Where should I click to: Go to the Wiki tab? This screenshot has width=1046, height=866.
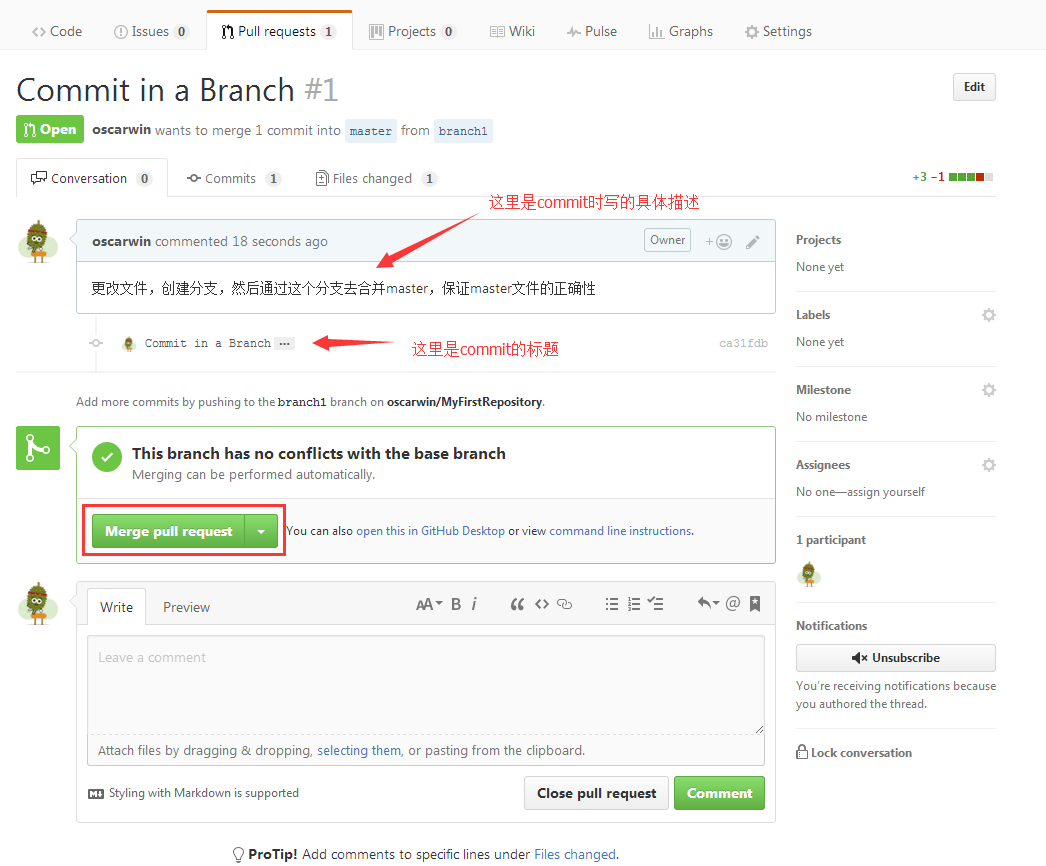pyautogui.click(x=512, y=31)
